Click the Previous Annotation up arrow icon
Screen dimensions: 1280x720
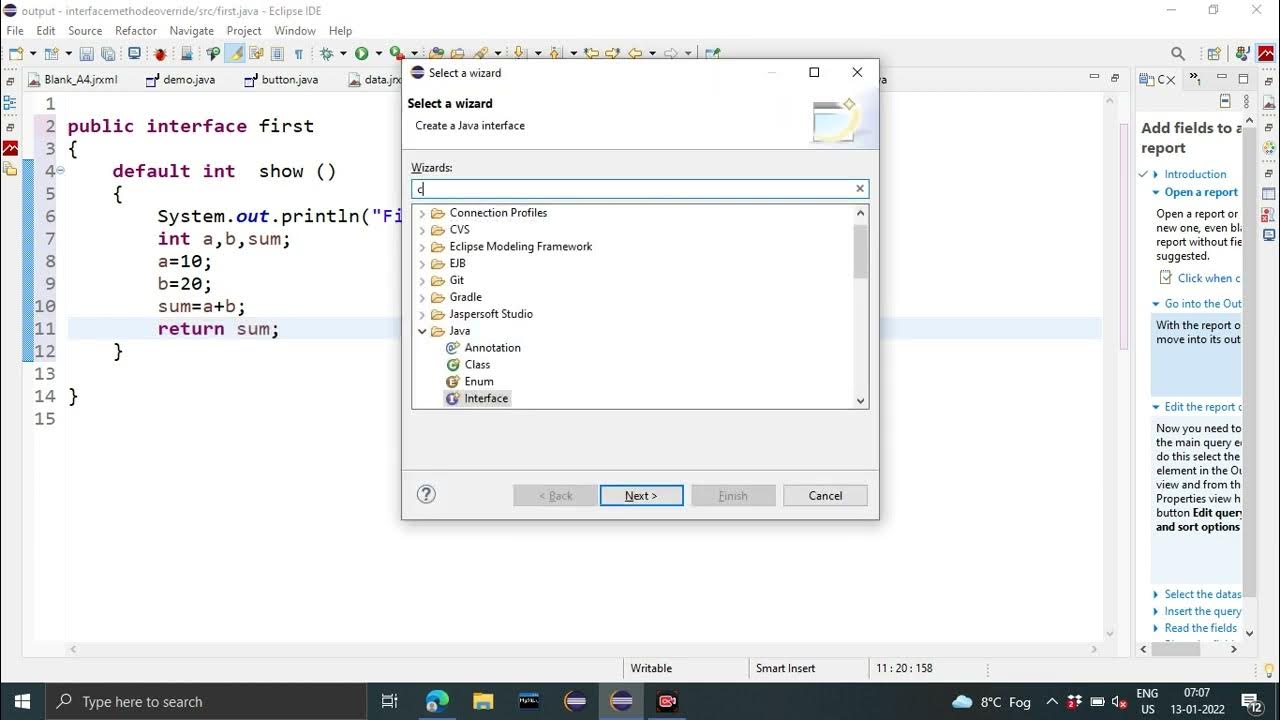(554, 53)
